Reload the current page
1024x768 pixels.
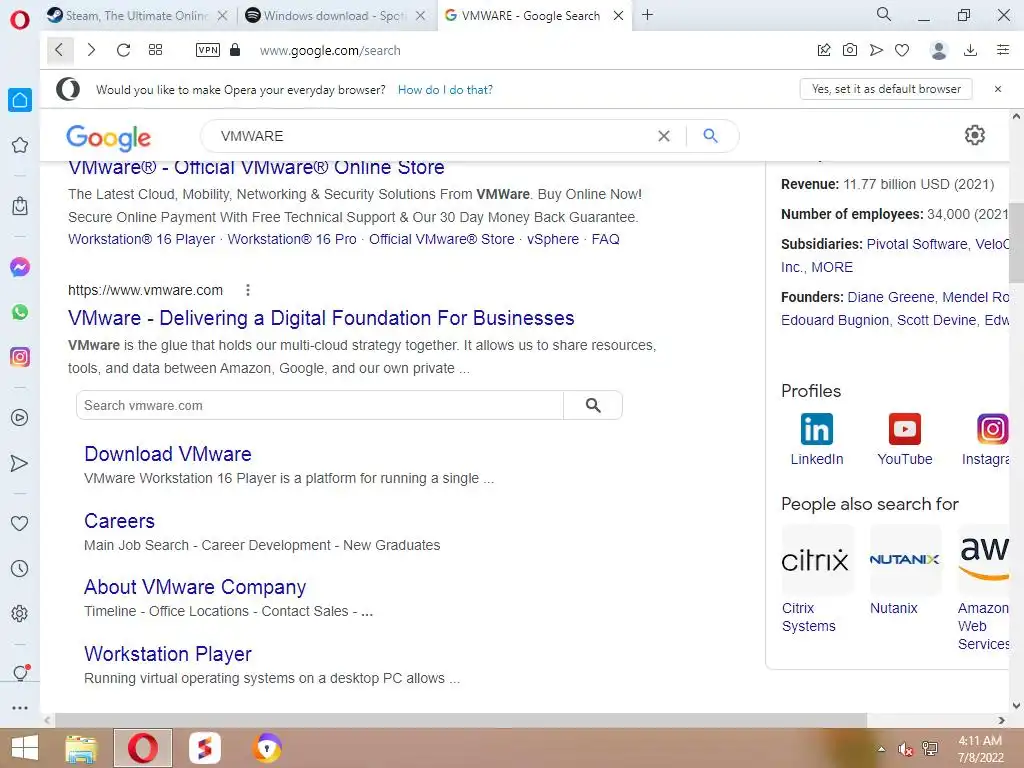[x=123, y=50]
